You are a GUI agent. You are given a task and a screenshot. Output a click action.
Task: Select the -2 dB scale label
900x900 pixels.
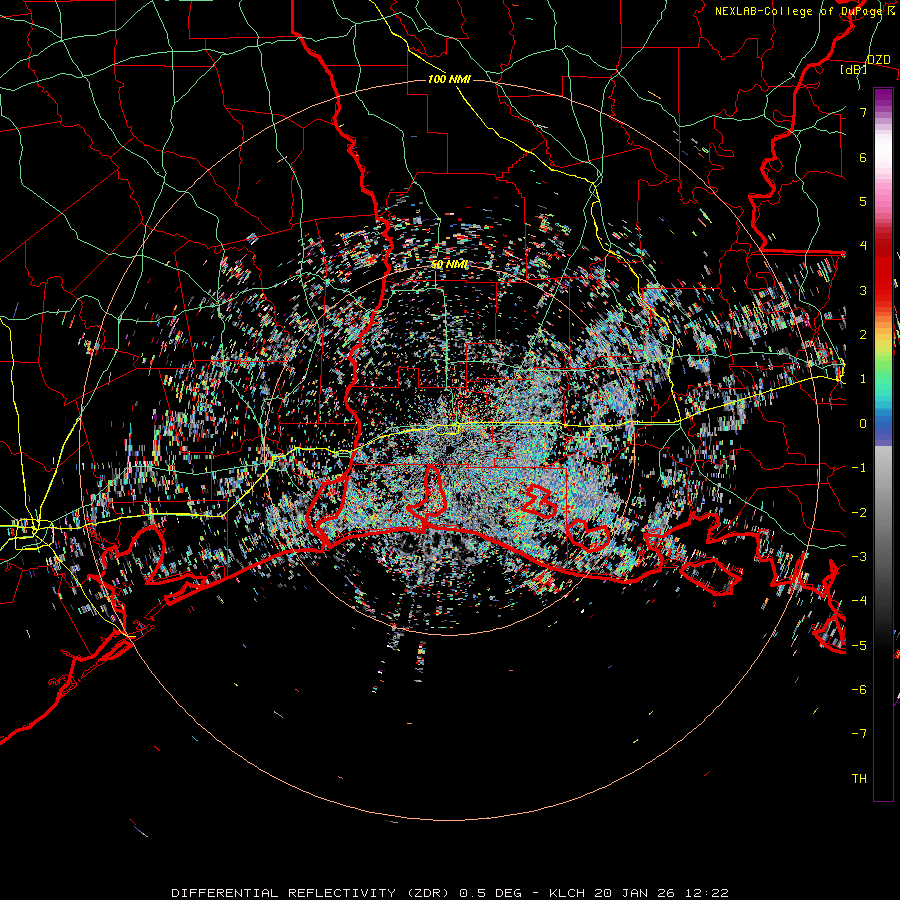859,512
